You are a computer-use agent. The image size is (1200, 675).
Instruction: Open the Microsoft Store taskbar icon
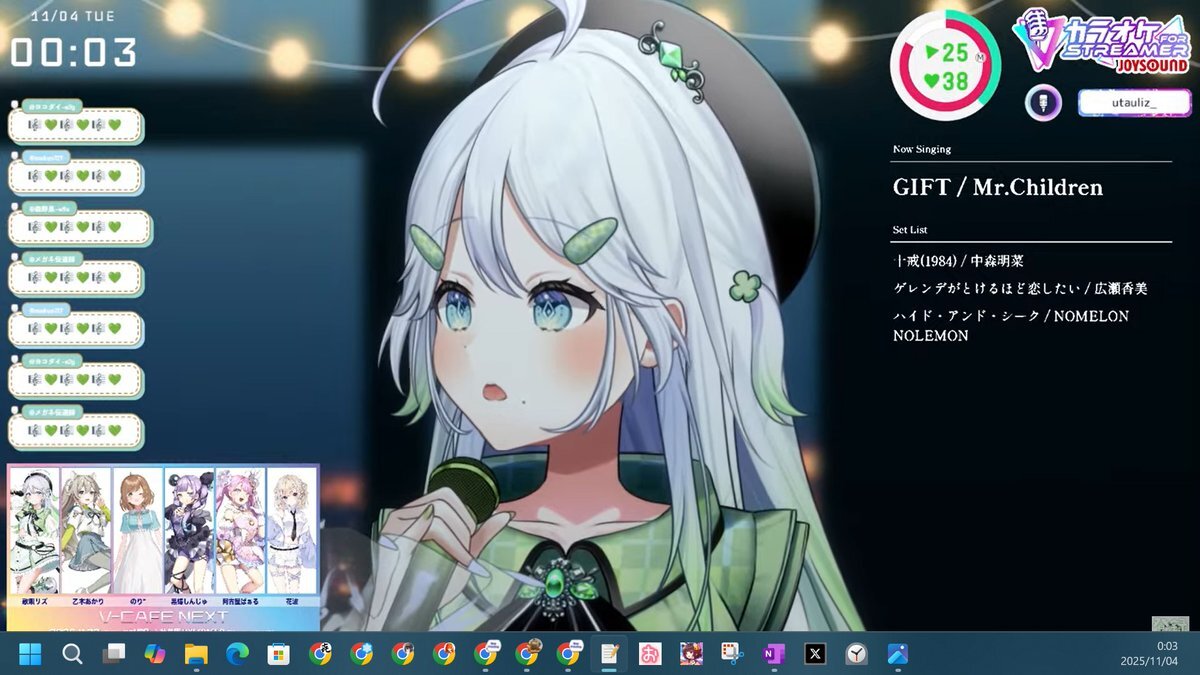(x=279, y=654)
